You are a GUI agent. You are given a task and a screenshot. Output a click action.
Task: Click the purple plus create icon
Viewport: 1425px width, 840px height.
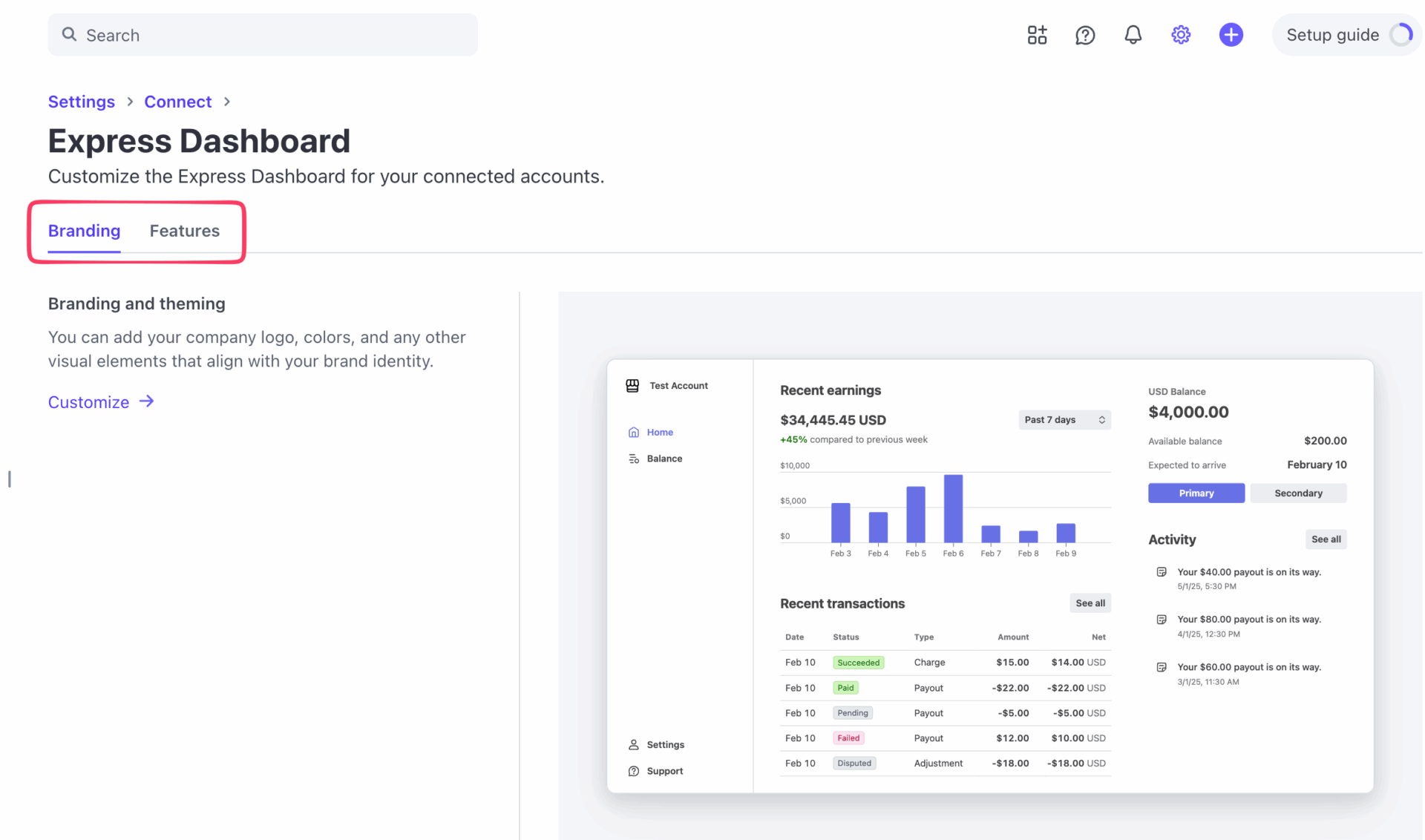coord(1231,34)
